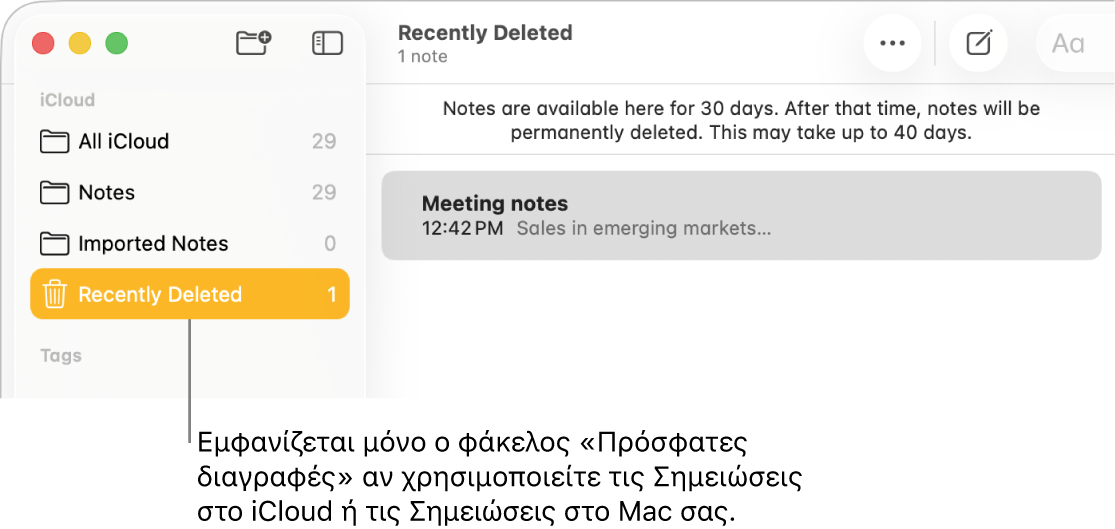Image resolution: width=1115 pixels, height=529 pixels.
Task: Click the new folder icon
Action: pos(253,43)
